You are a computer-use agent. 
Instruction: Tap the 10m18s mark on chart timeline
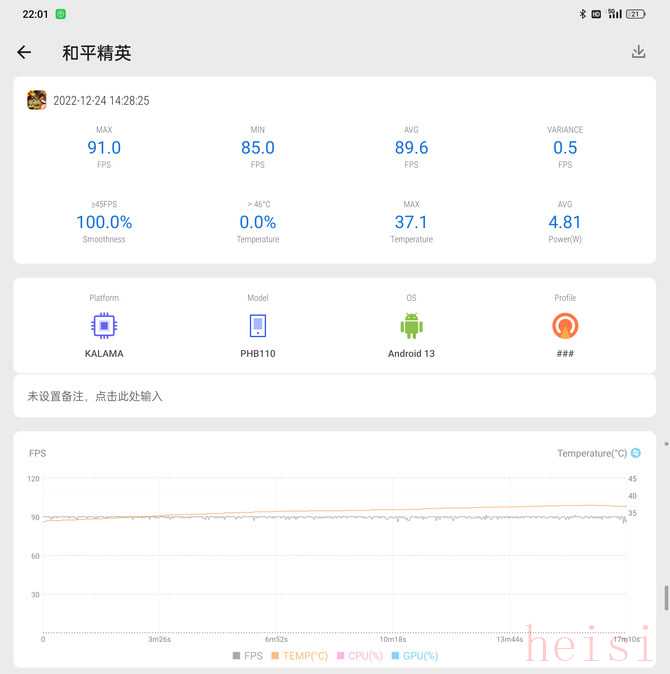click(x=393, y=639)
